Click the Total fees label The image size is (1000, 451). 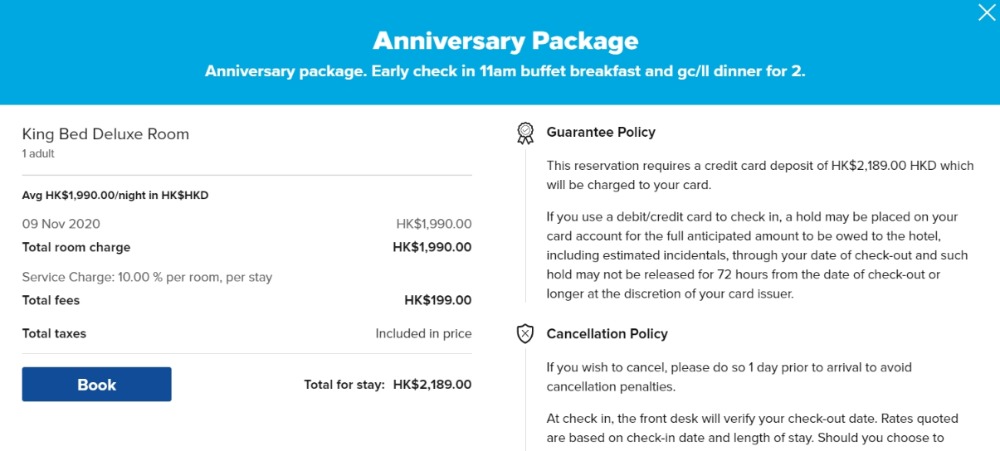click(51, 300)
